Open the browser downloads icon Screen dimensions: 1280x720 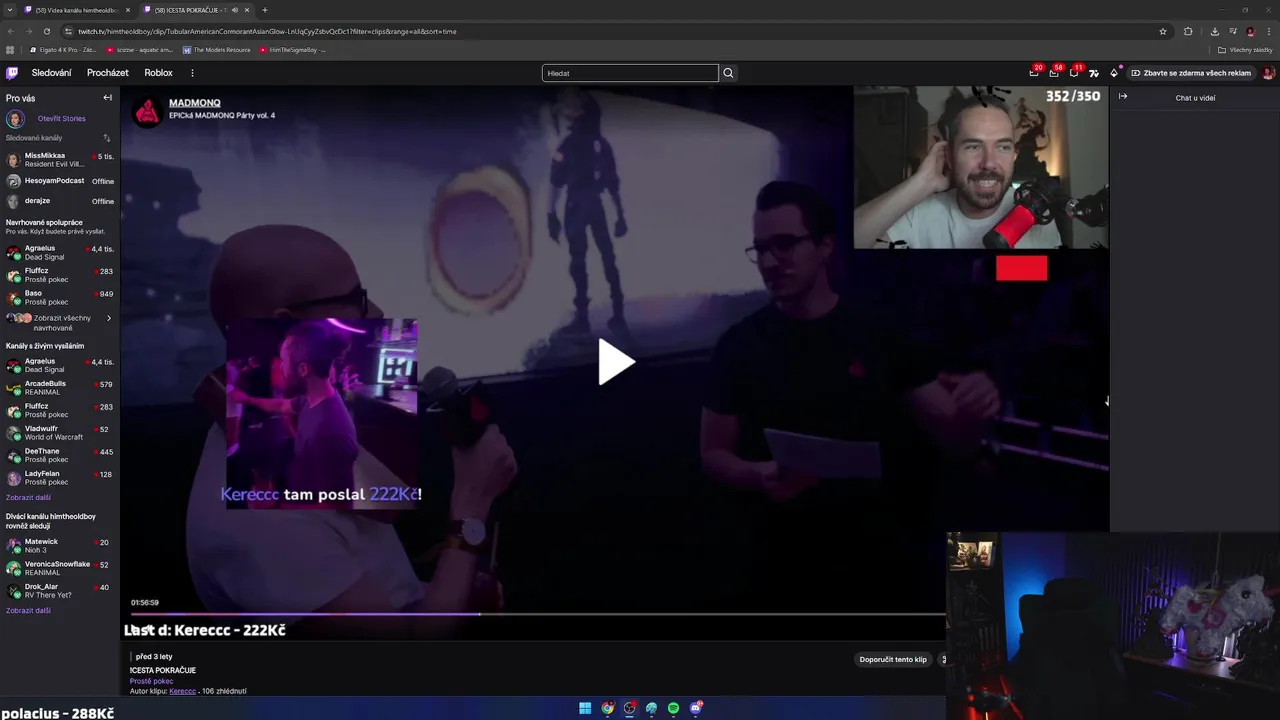(x=1214, y=31)
